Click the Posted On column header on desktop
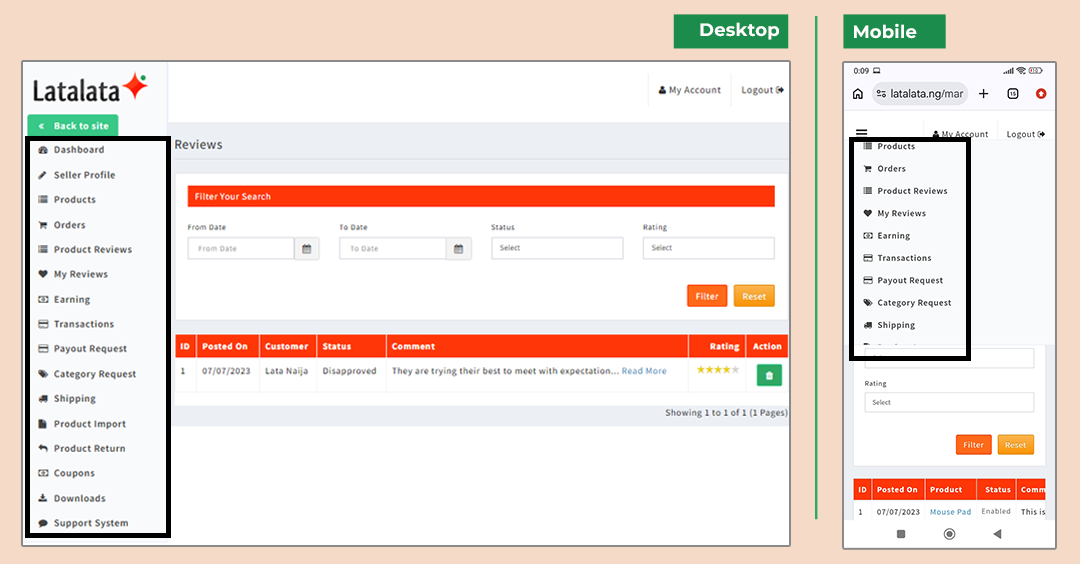 [225, 346]
